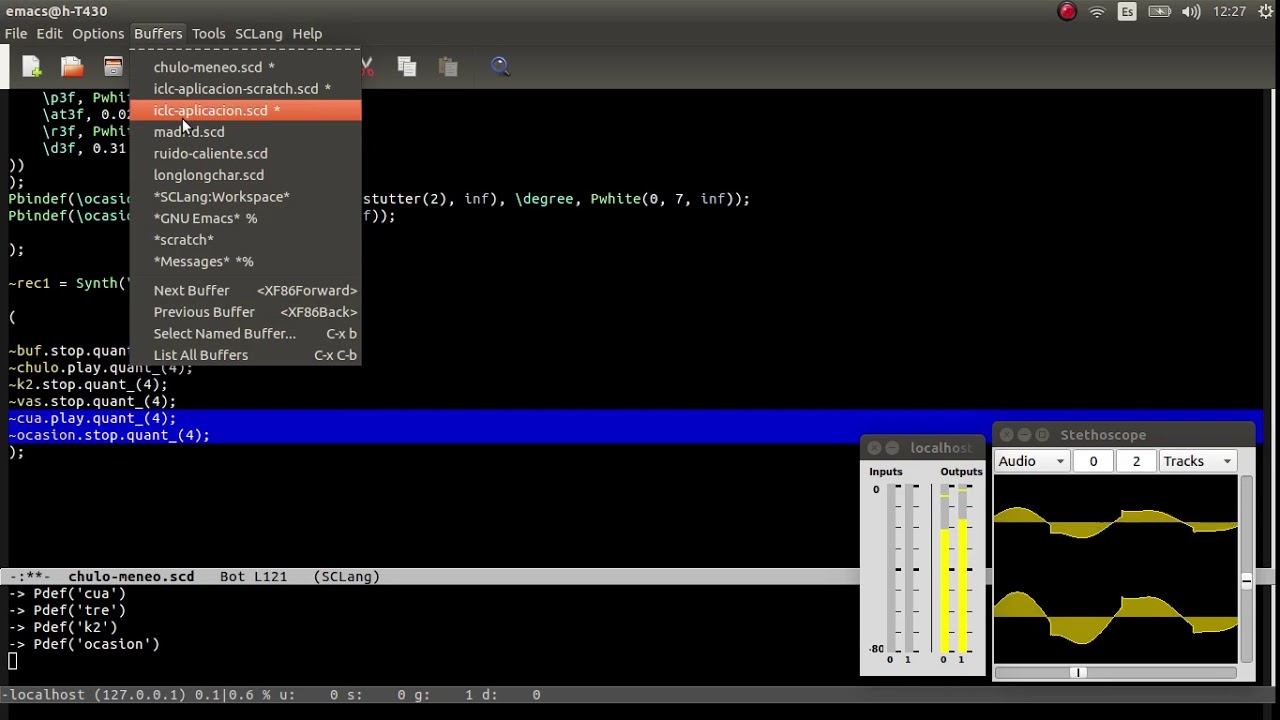The image size is (1280, 720).
Task: Choose Previous Buffer menu entry
Action: [x=245, y=312]
